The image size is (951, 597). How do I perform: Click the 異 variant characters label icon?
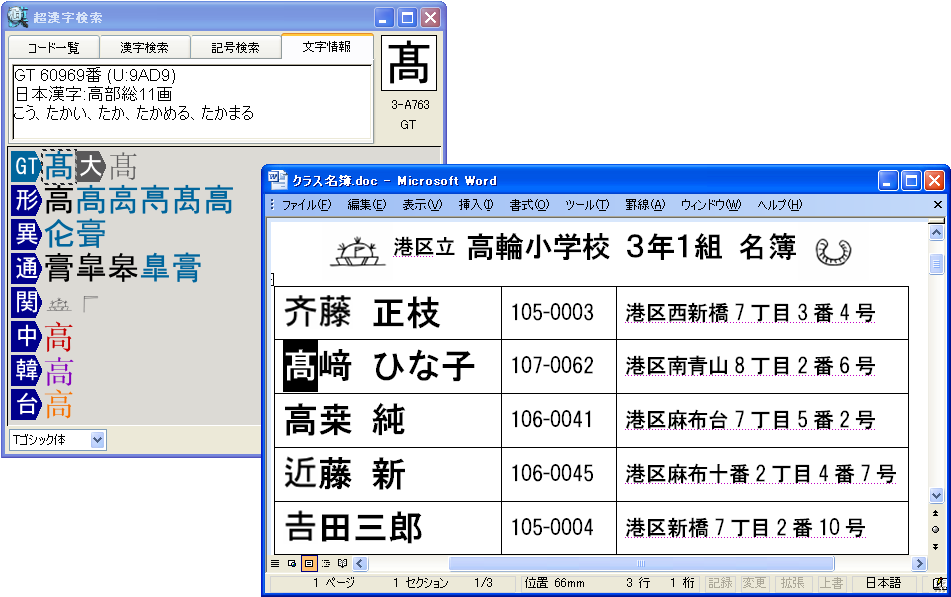coord(26,234)
